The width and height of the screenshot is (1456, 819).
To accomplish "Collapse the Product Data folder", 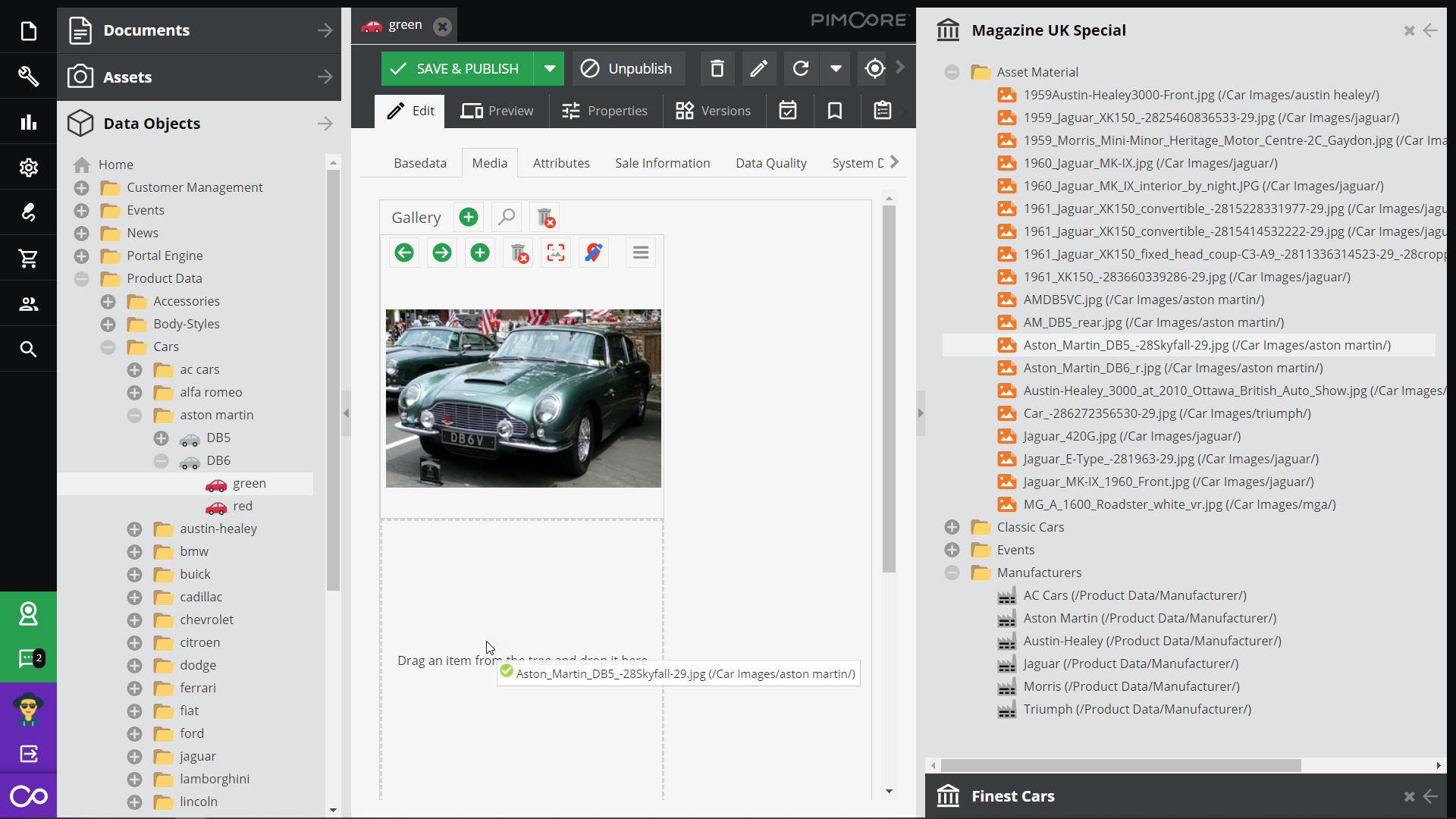I will [81, 278].
